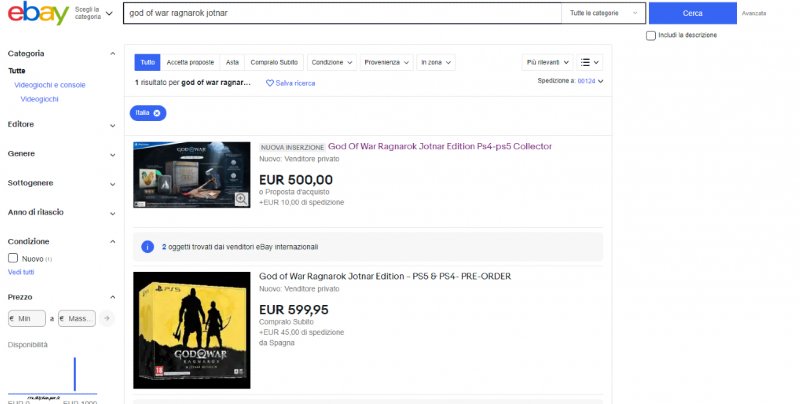Expand the Condizione filter dropdown
Image resolution: width=800 pixels, height=404 pixels.
tap(331, 62)
